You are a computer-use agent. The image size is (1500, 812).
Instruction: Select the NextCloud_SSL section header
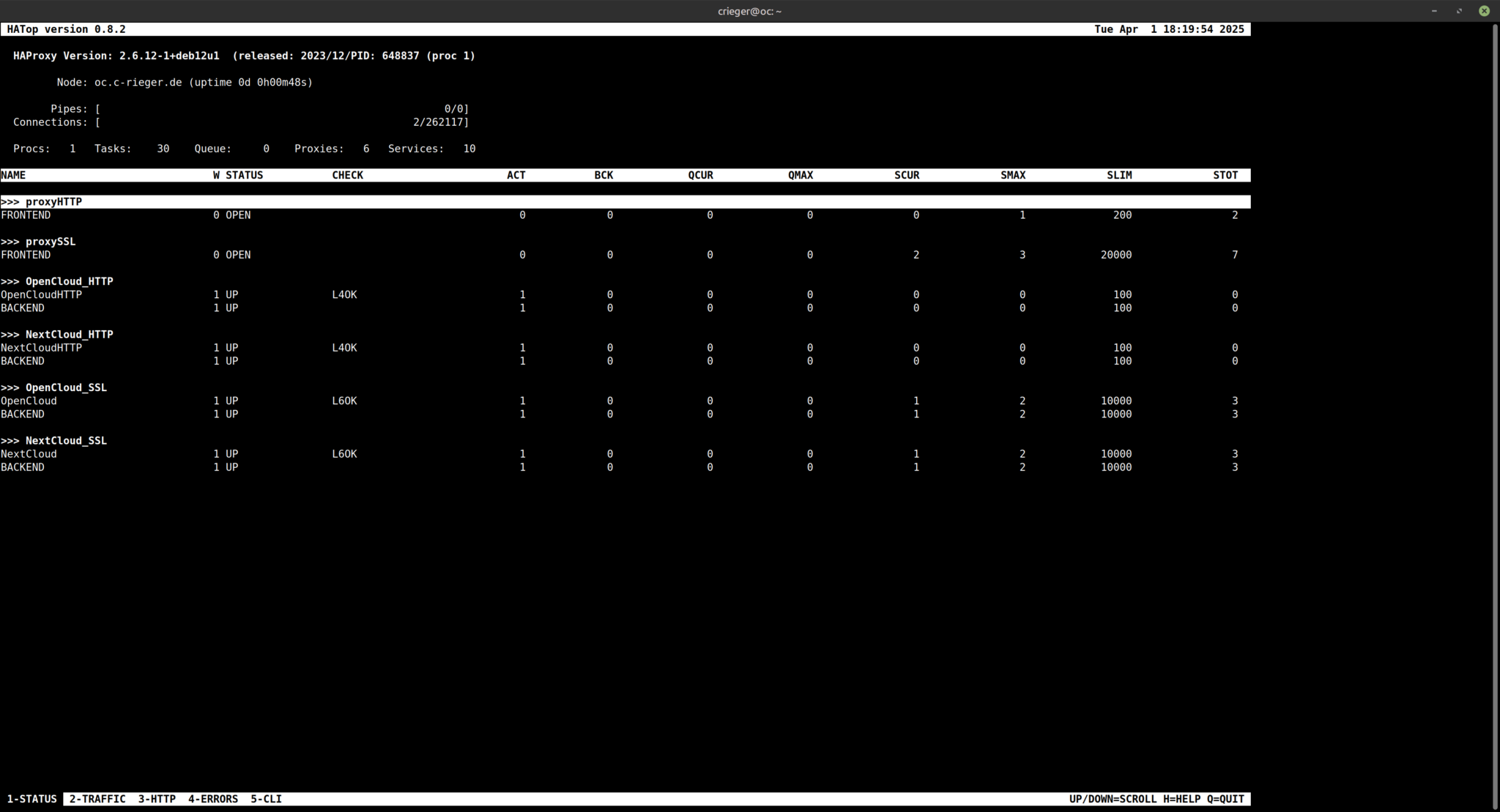[x=54, y=440]
